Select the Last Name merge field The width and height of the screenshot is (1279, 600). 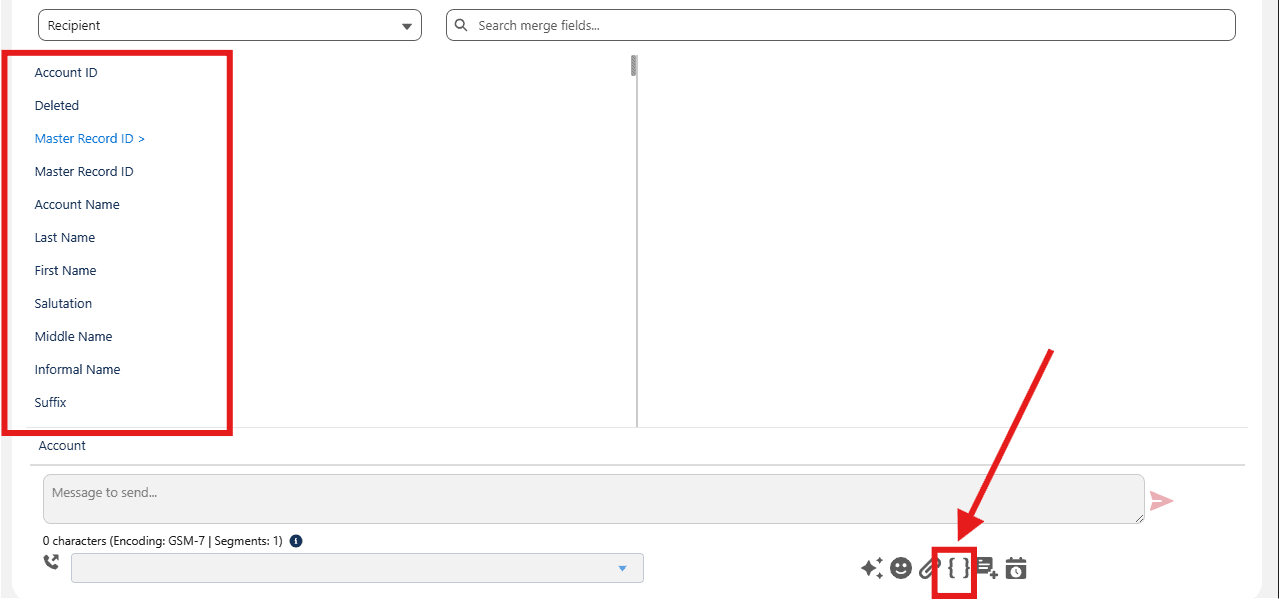pos(65,237)
